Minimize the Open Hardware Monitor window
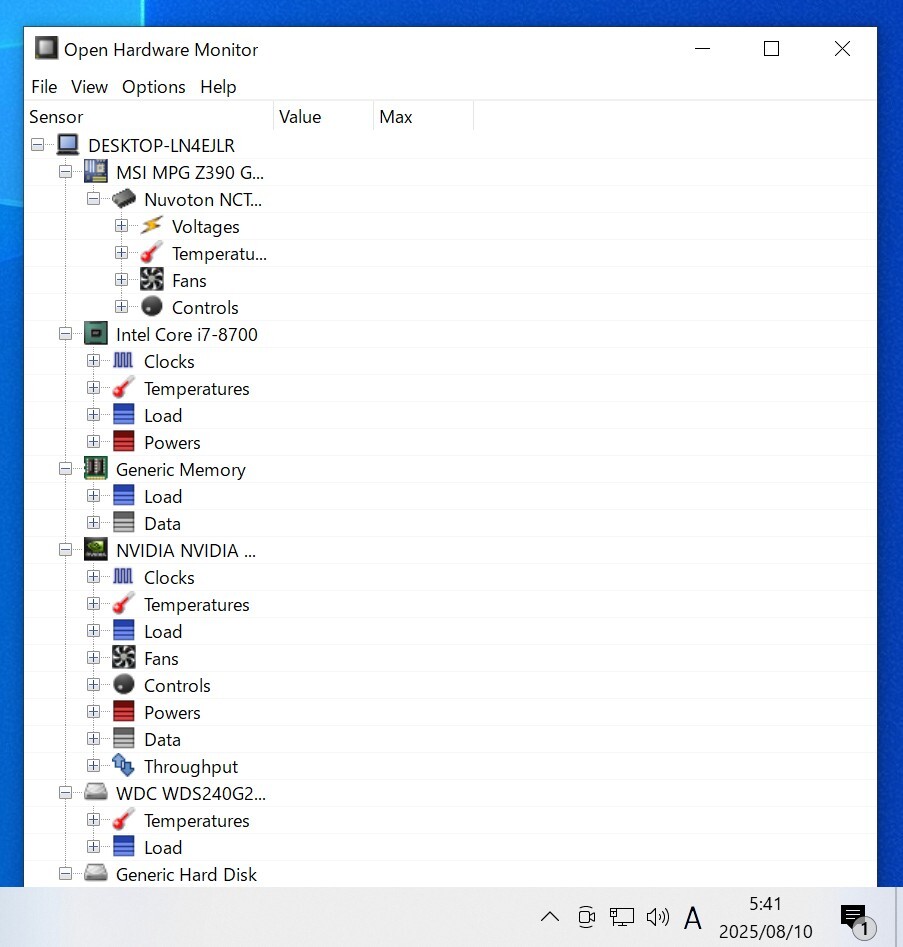Screen dimensions: 903x947 tap(702, 49)
